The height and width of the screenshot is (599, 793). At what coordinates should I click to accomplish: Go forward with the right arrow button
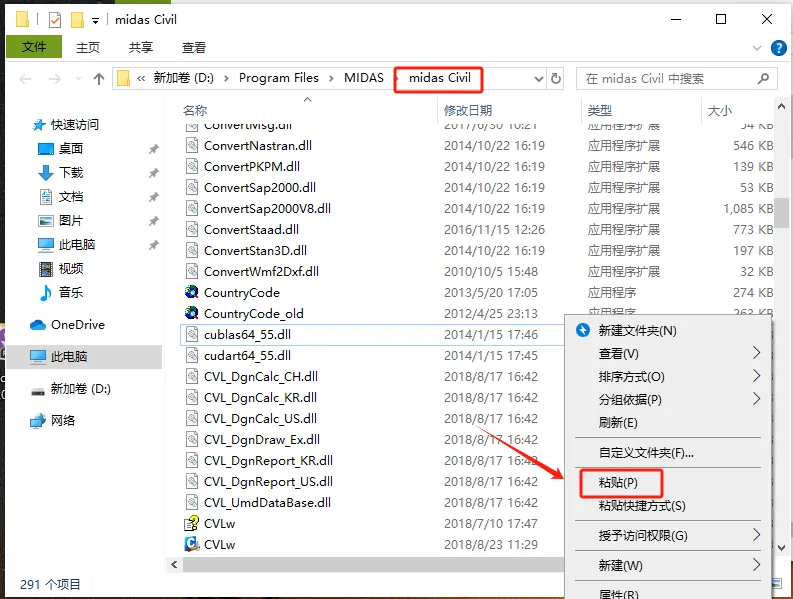coord(54,79)
